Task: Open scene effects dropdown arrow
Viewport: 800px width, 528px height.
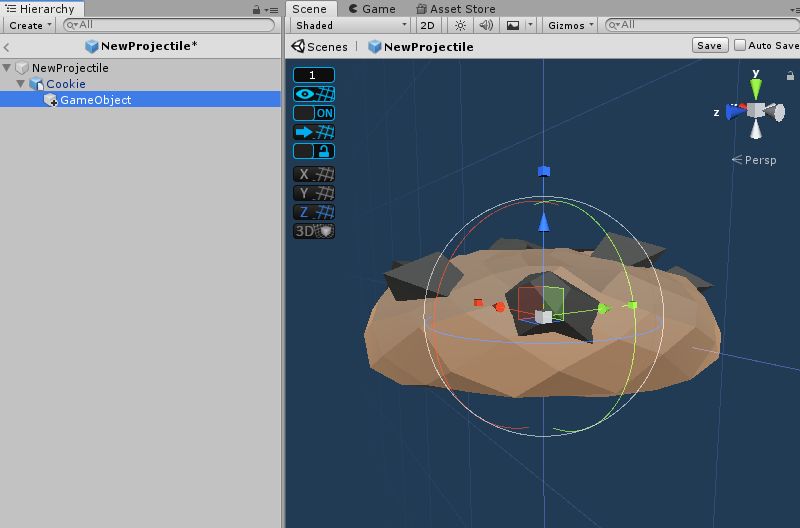Action: click(531, 24)
